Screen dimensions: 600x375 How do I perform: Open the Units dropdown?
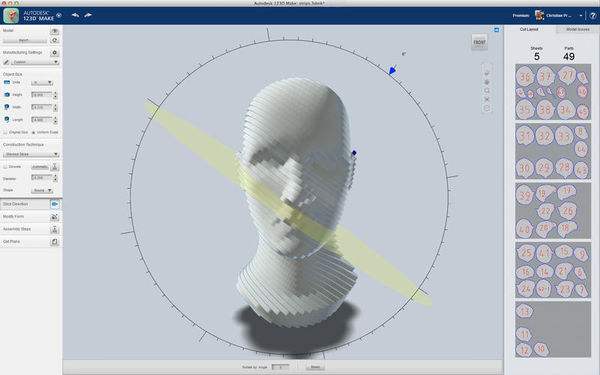pos(42,83)
